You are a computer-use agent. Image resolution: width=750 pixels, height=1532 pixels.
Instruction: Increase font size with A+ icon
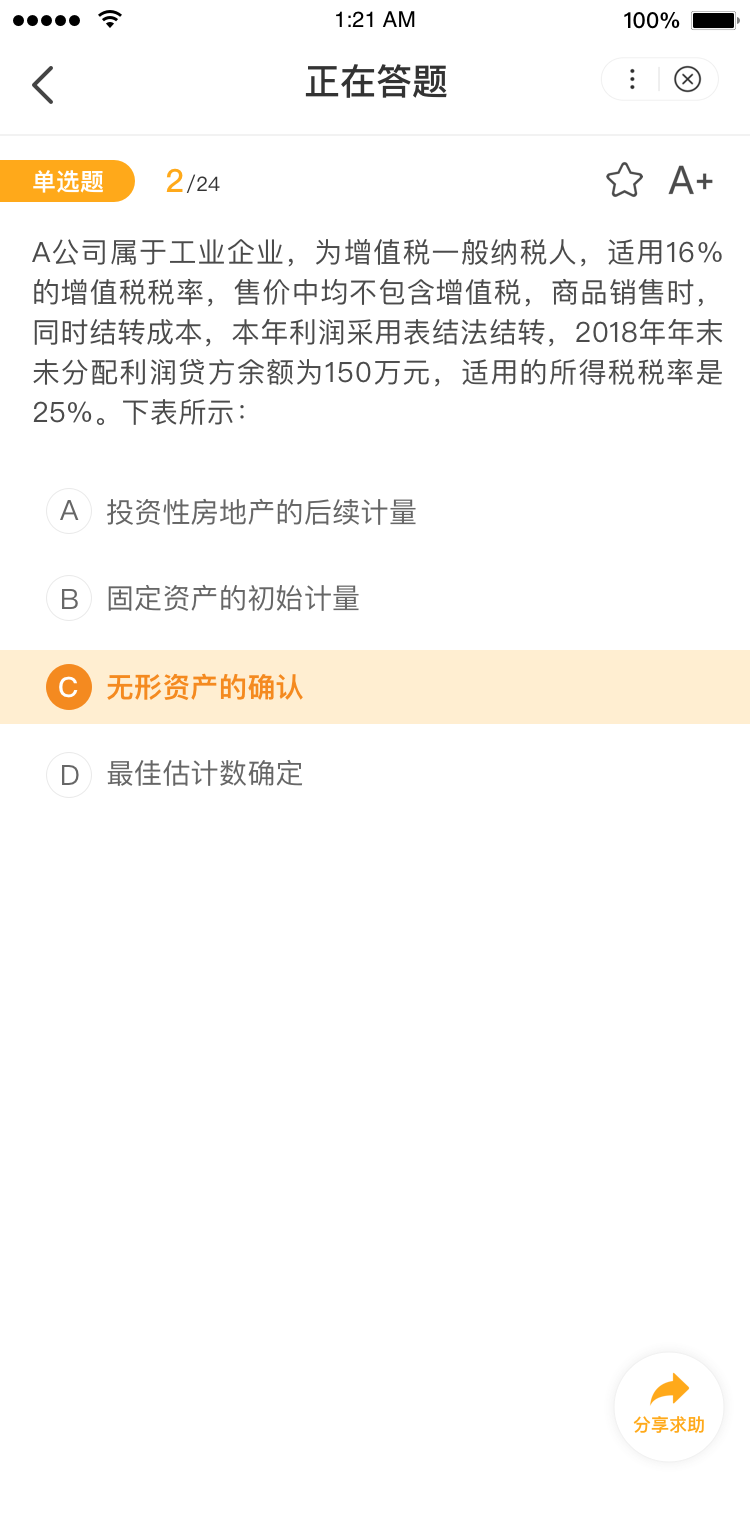690,181
